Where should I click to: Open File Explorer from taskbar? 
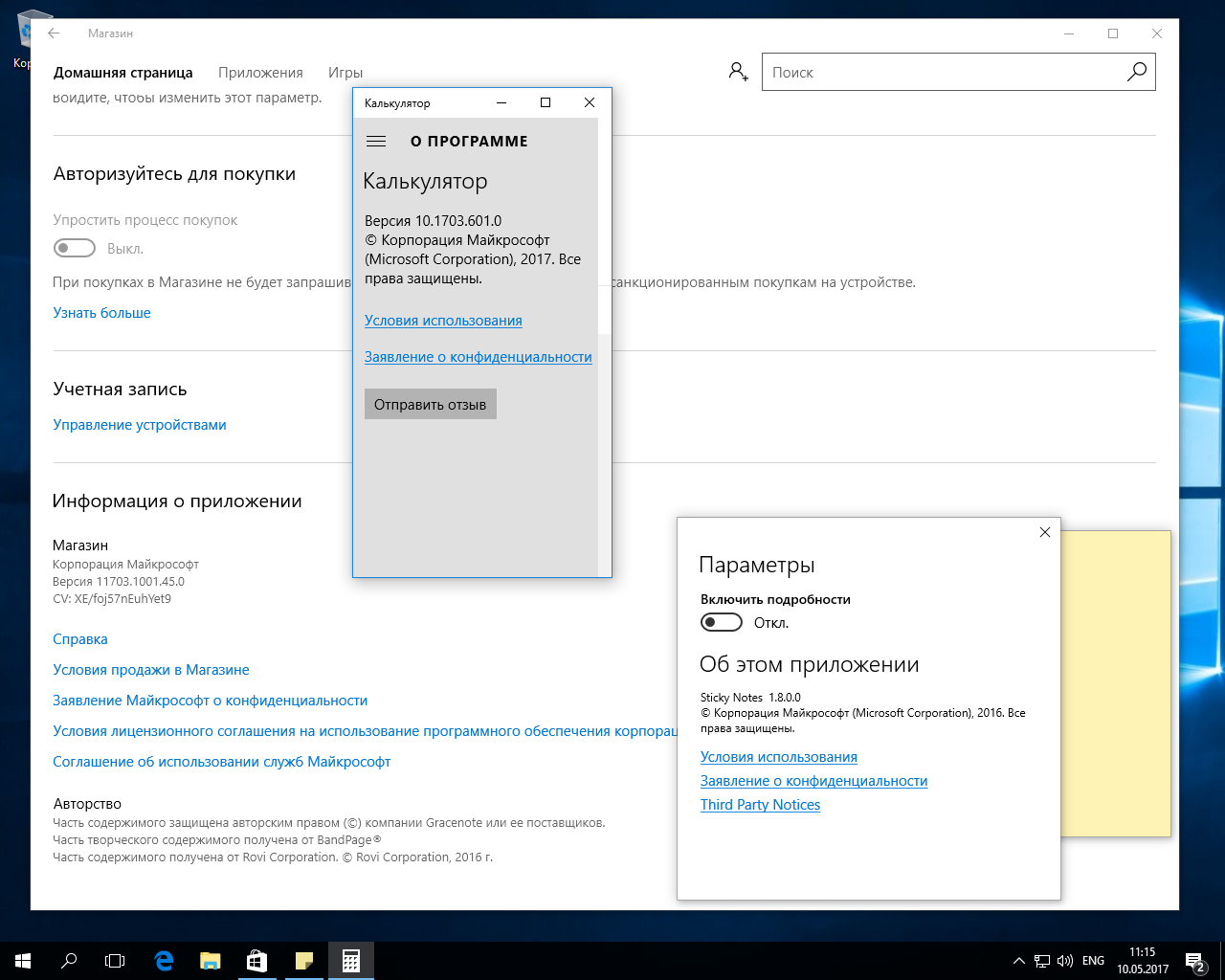(x=210, y=961)
